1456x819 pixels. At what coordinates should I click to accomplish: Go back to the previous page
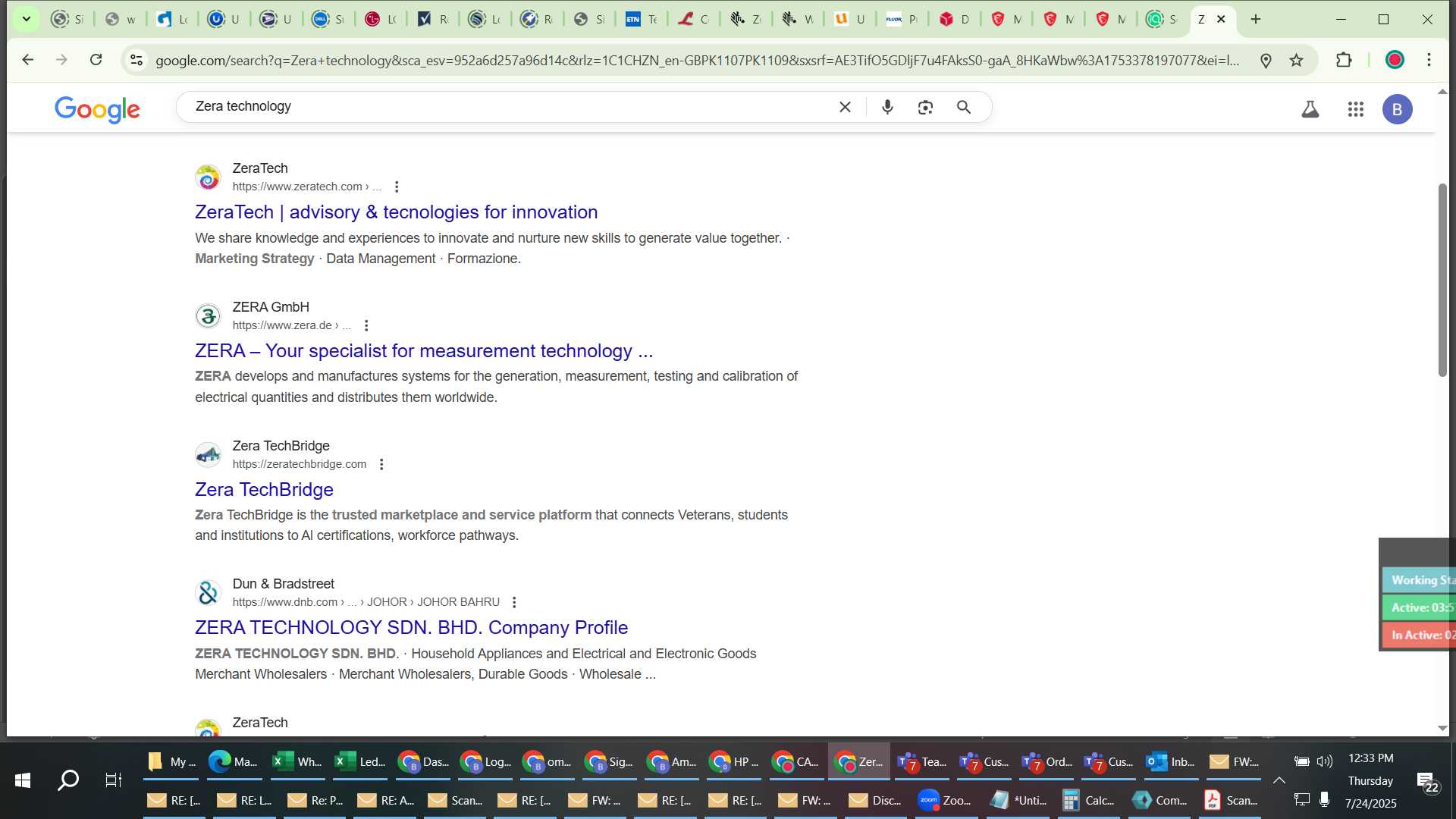coord(28,60)
